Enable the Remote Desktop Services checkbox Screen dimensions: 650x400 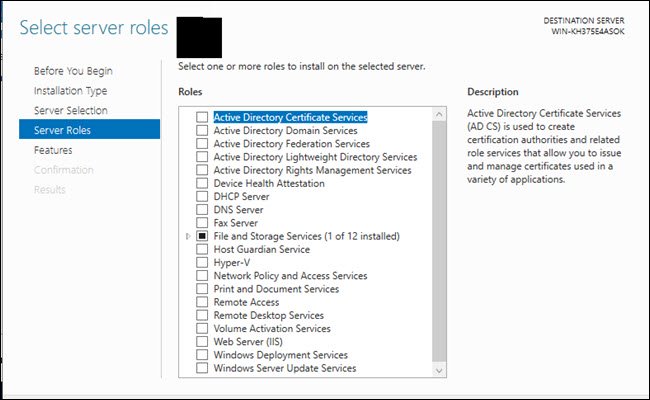pyautogui.click(x=203, y=315)
